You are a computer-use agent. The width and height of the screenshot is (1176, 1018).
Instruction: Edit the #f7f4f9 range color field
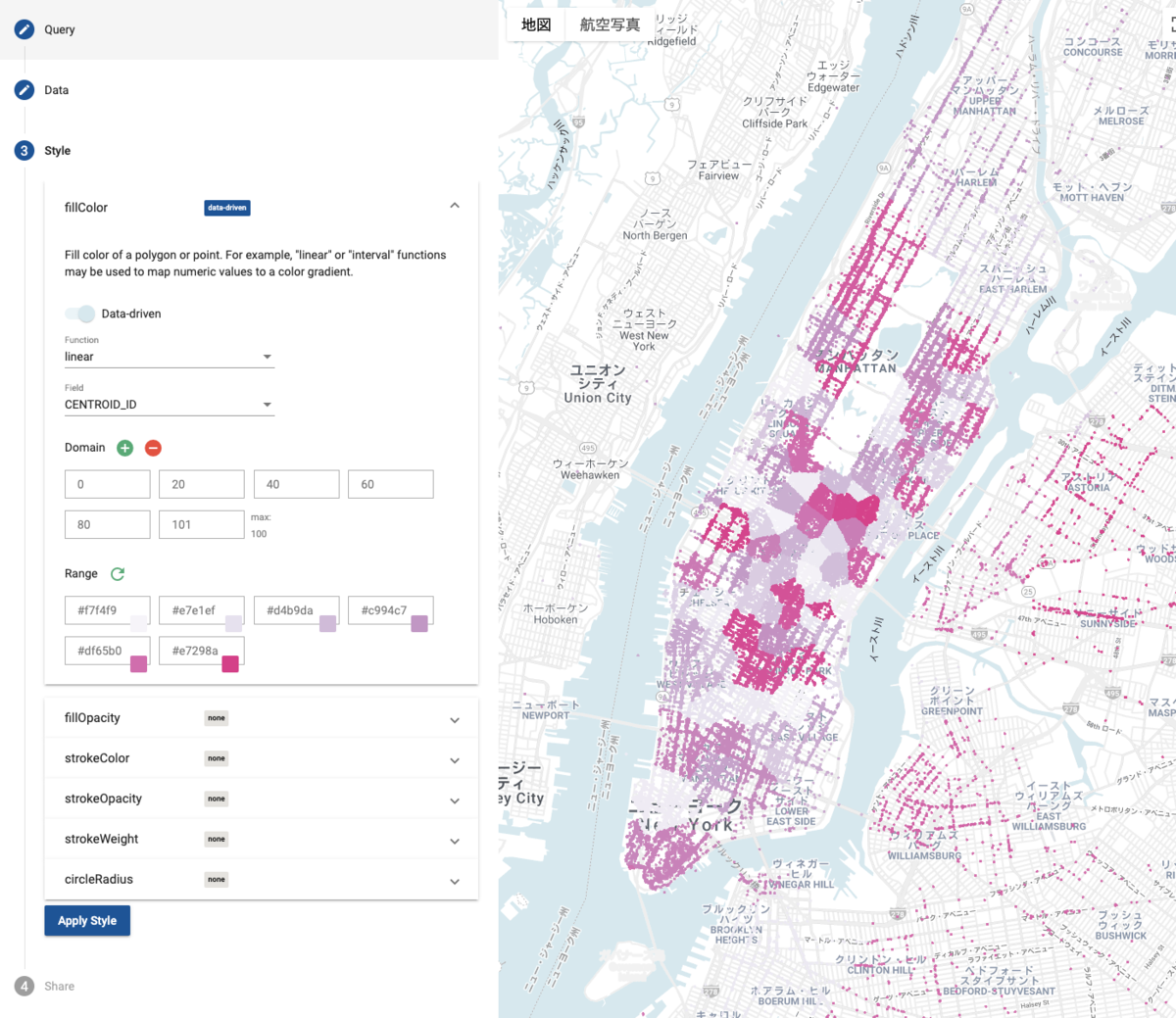pos(108,610)
